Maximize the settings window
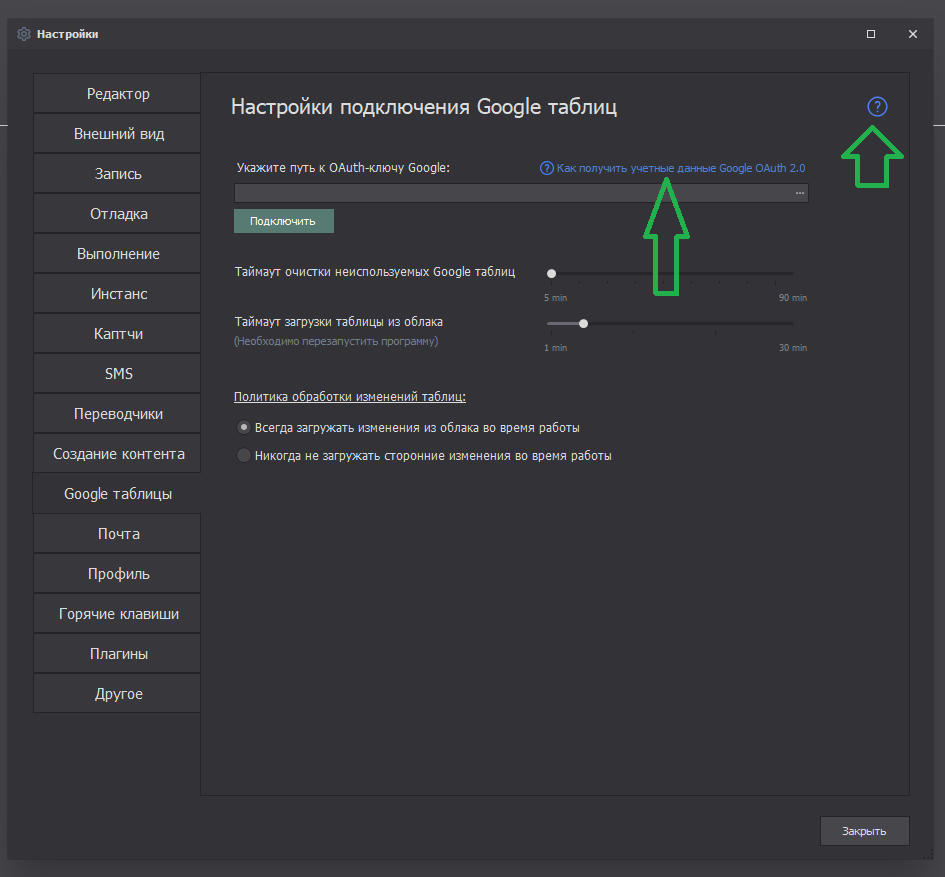The width and height of the screenshot is (945, 877). [x=871, y=34]
